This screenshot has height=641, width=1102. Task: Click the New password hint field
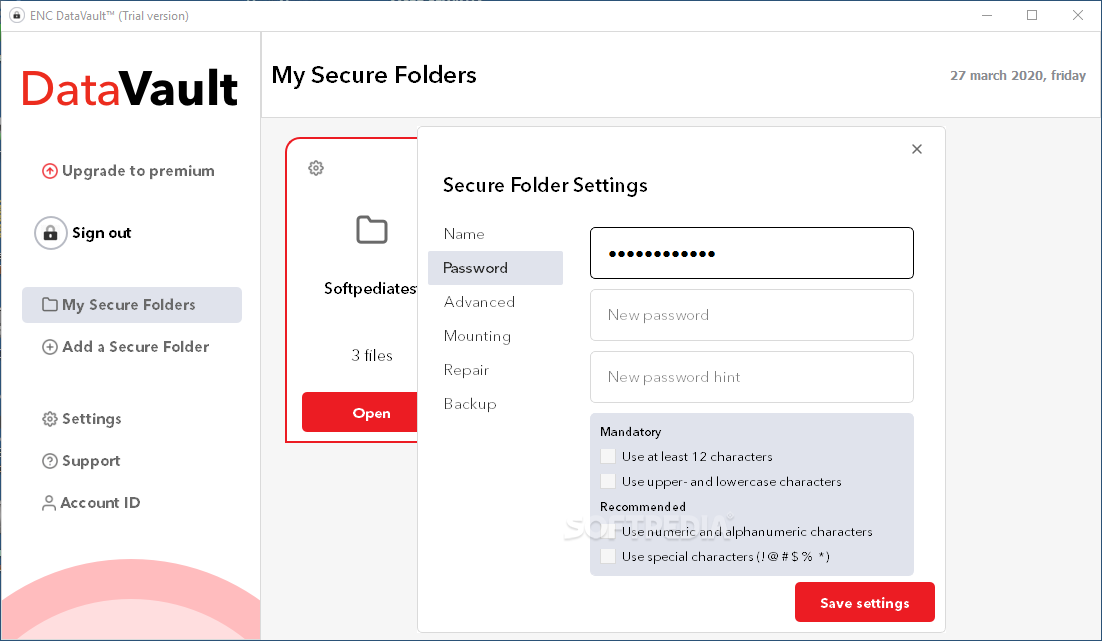(751, 377)
